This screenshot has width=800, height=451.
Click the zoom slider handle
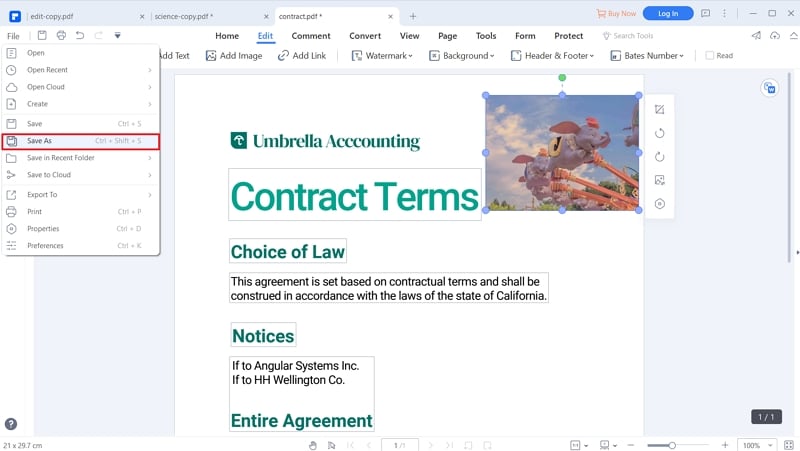tap(672, 445)
